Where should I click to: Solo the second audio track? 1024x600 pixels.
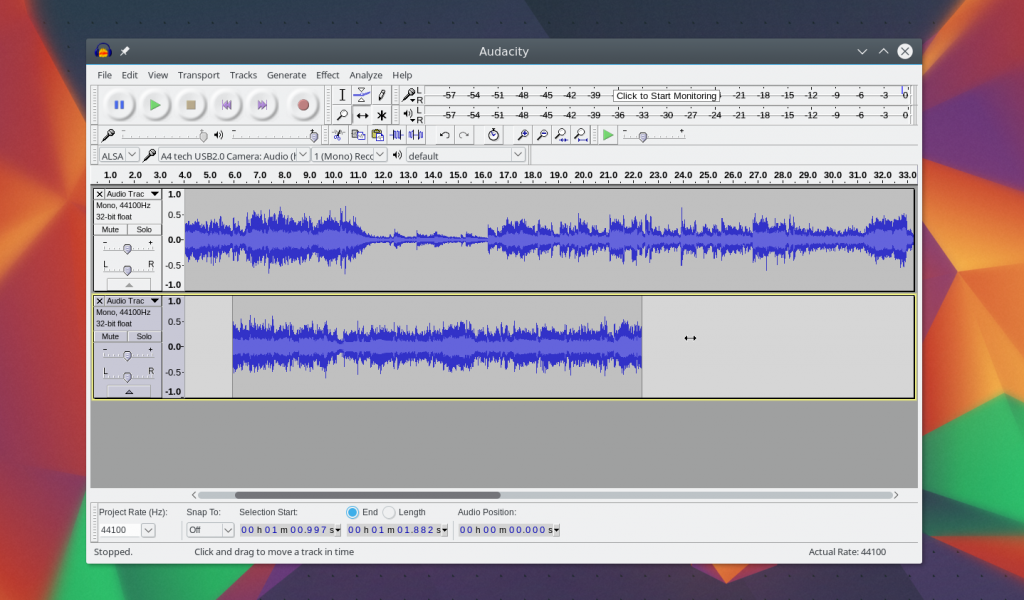click(144, 336)
